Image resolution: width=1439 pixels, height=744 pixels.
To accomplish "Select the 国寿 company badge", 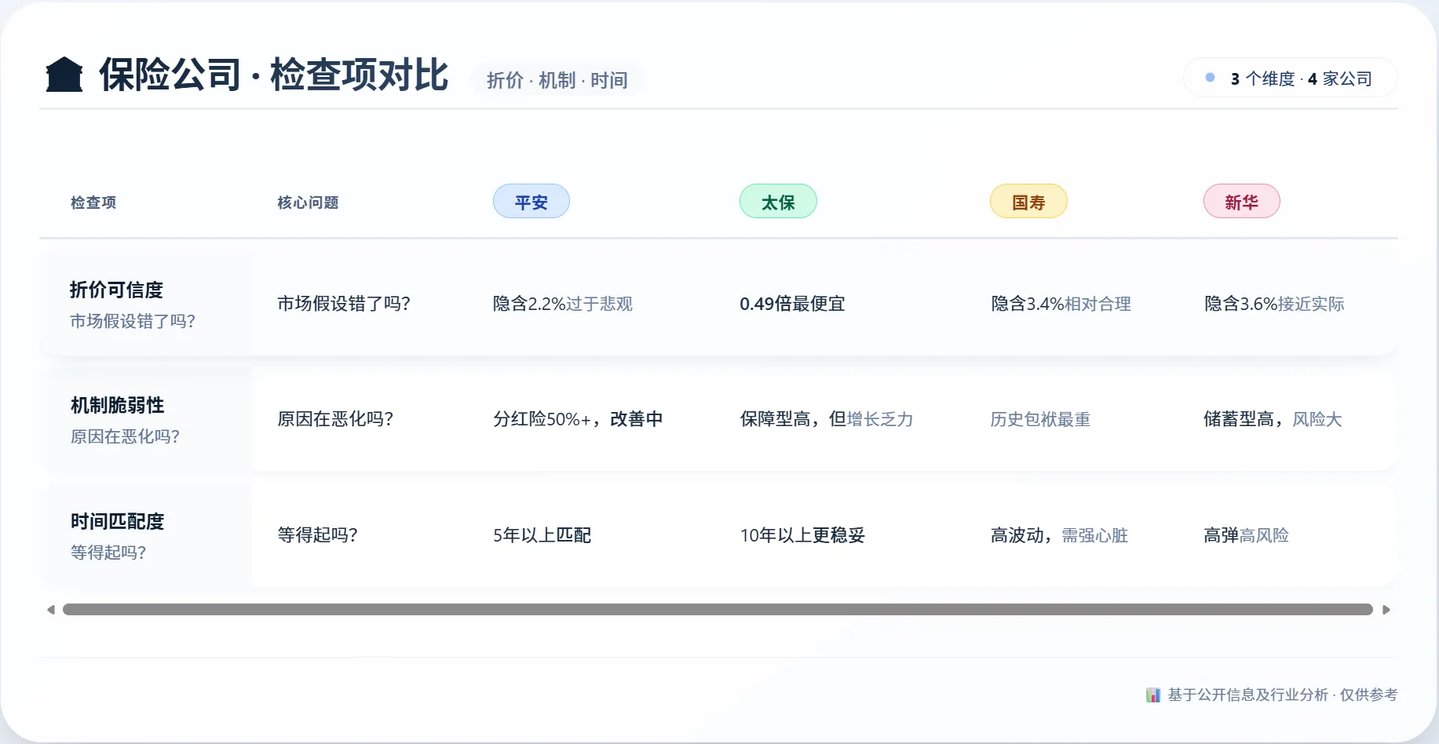I will point(1028,202).
